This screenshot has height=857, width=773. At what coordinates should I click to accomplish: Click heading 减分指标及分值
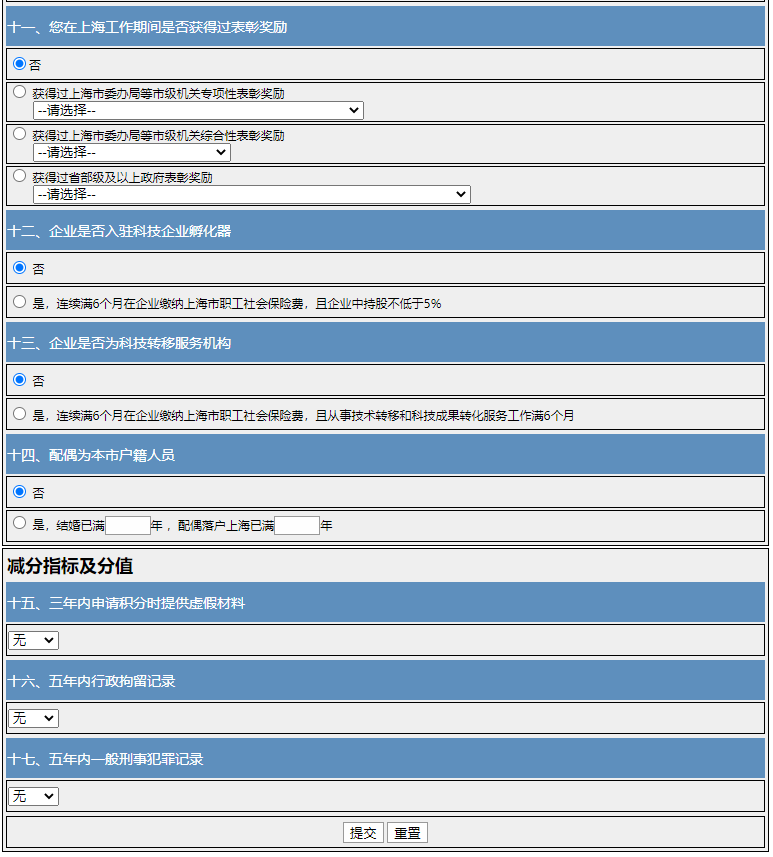point(70,566)
